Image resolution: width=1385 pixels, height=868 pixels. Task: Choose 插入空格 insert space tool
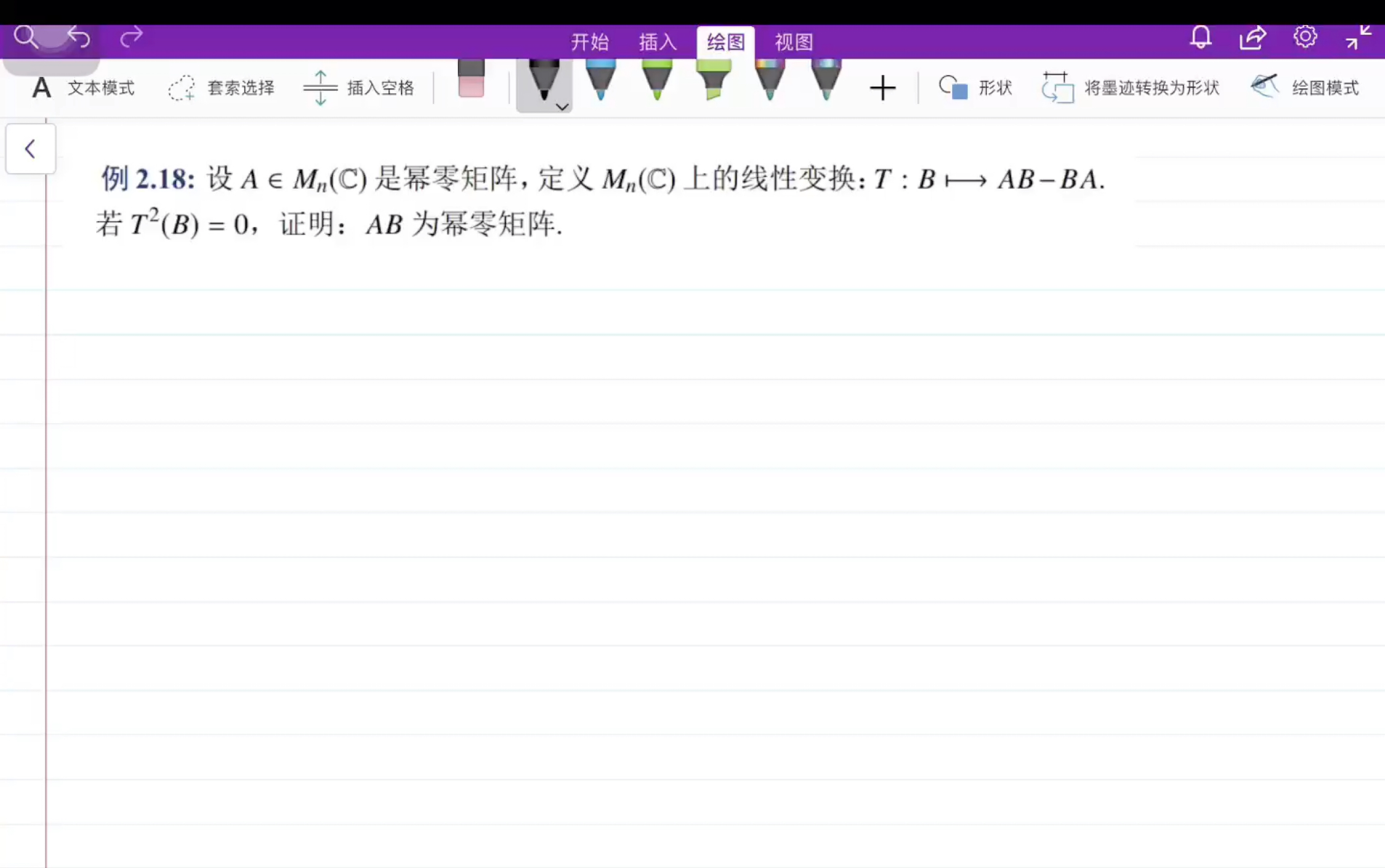point(359,88)
